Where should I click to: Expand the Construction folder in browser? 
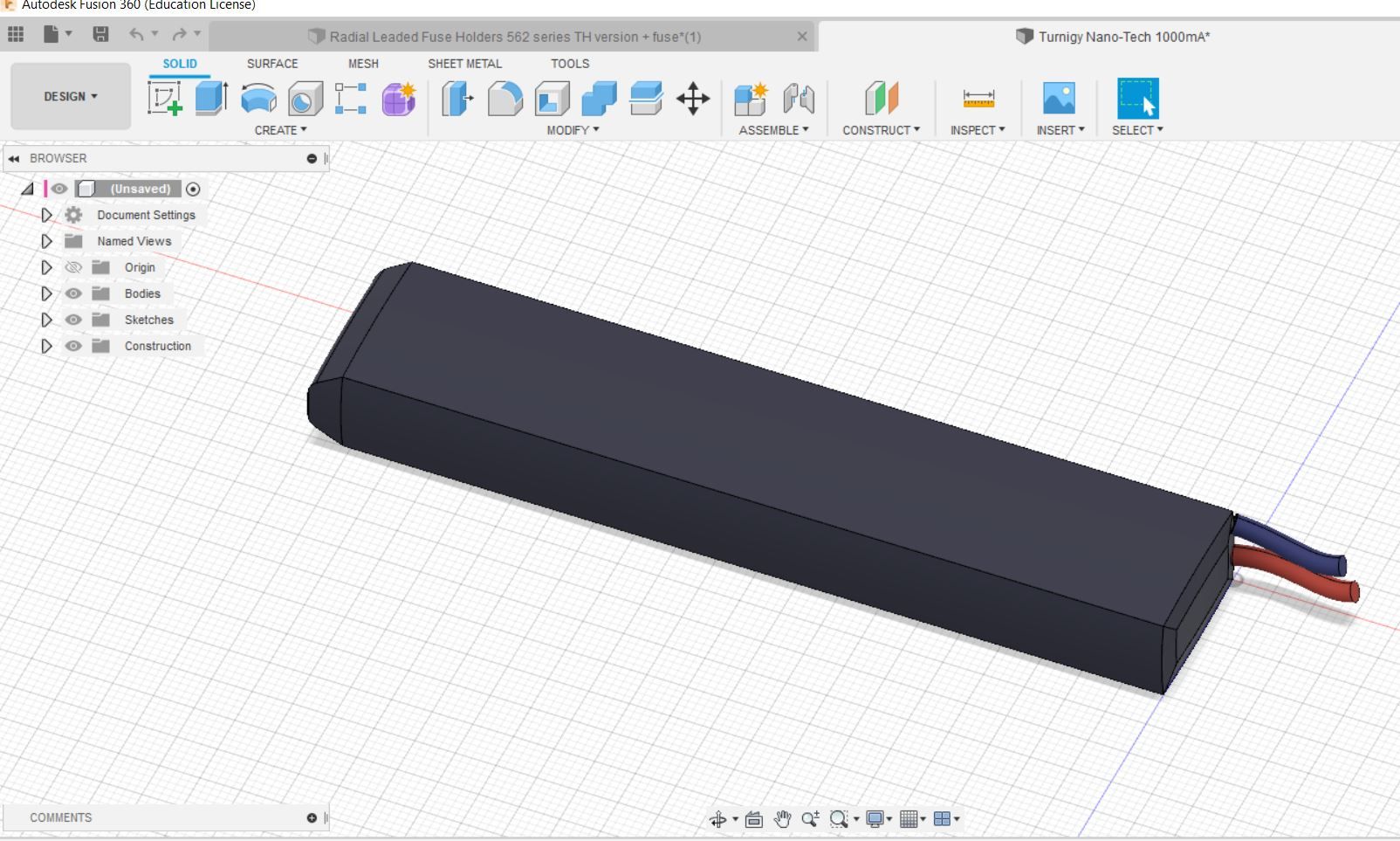47,346
